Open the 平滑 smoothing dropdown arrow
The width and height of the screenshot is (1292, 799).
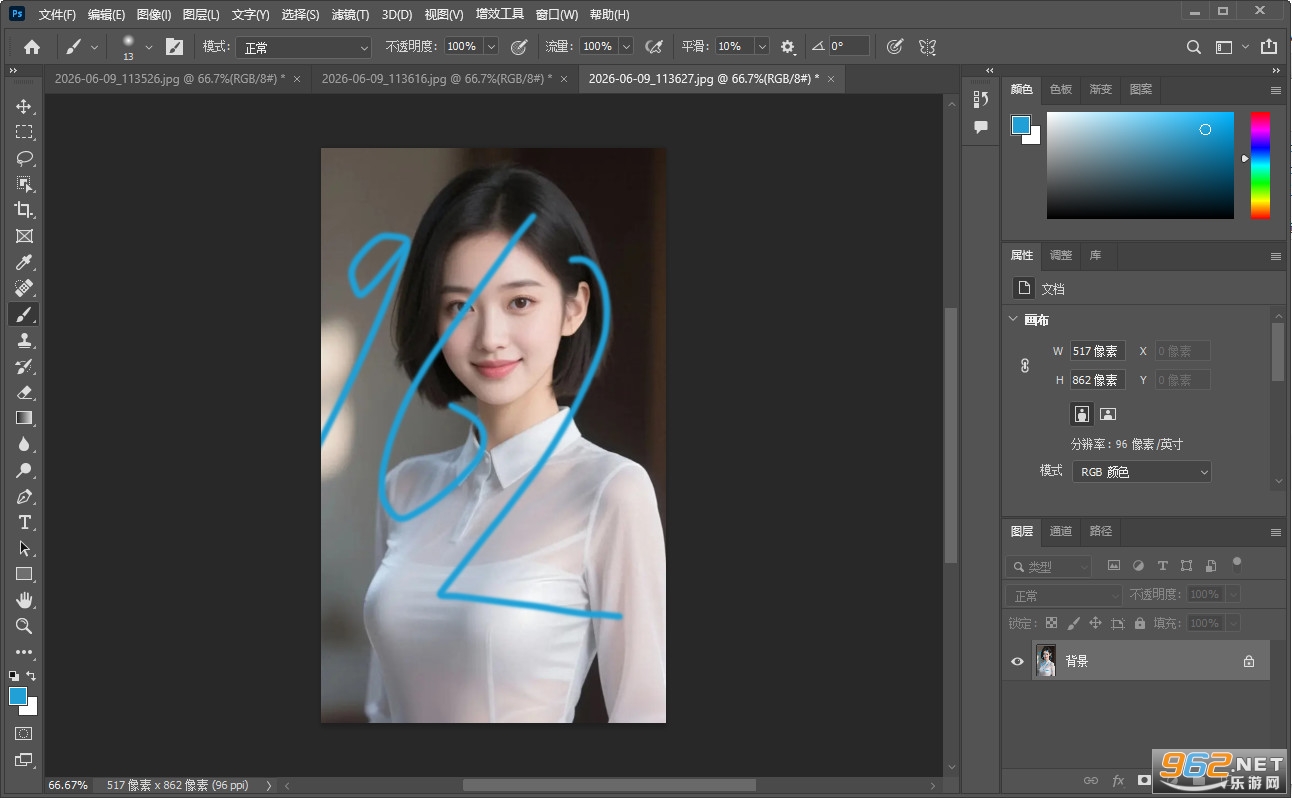click(x=762, y=46)
